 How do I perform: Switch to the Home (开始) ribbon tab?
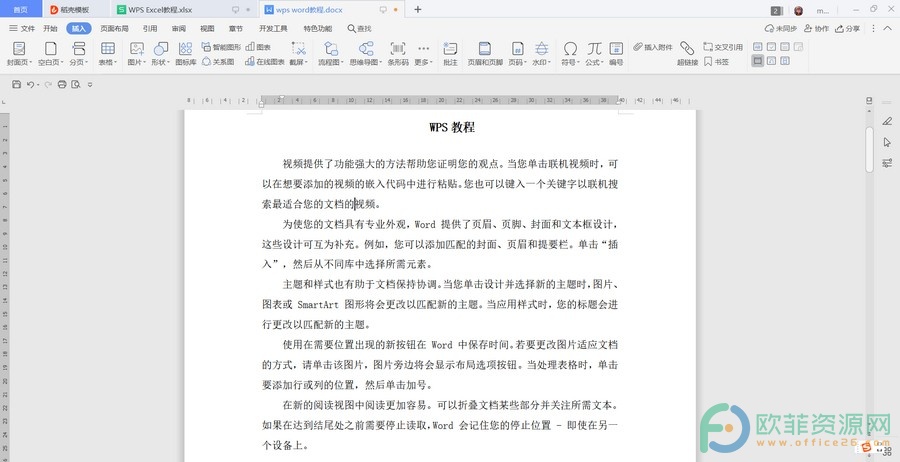(x=51, y=29)
